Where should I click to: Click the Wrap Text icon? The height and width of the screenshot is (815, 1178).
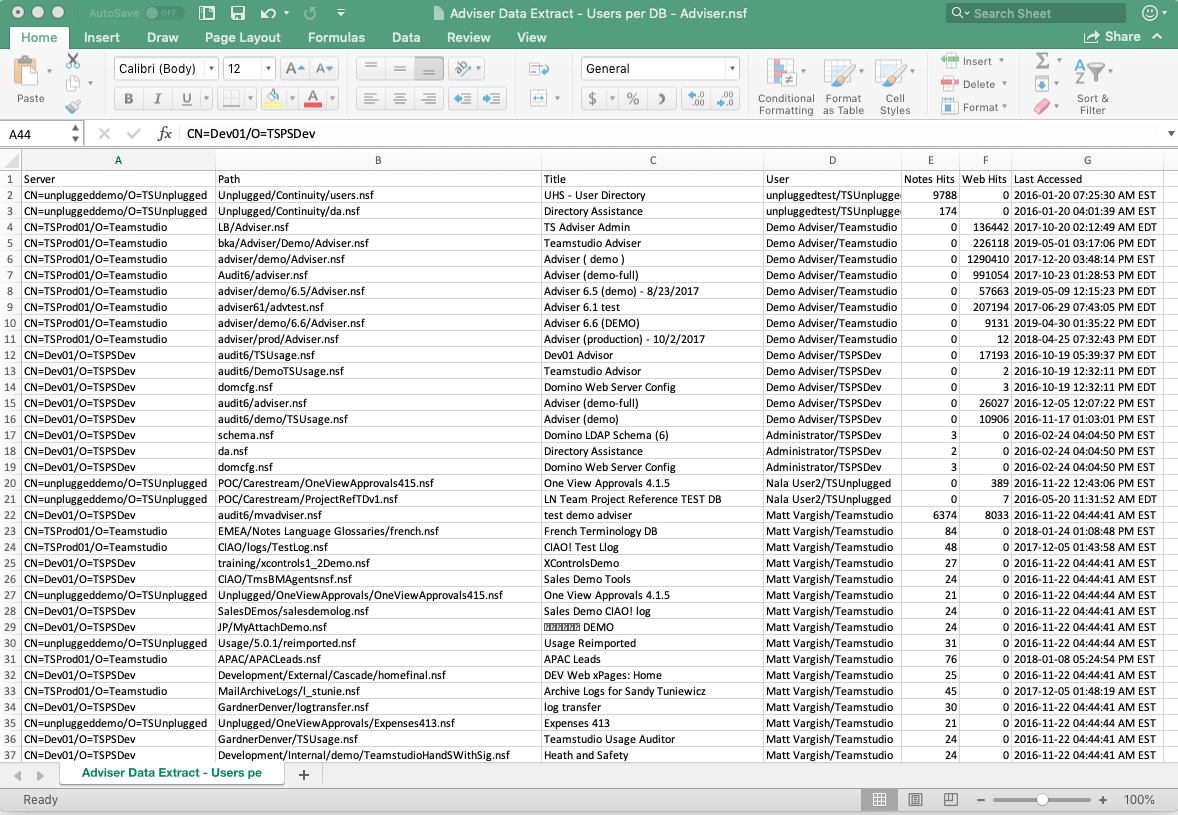(x=539, y=69)
